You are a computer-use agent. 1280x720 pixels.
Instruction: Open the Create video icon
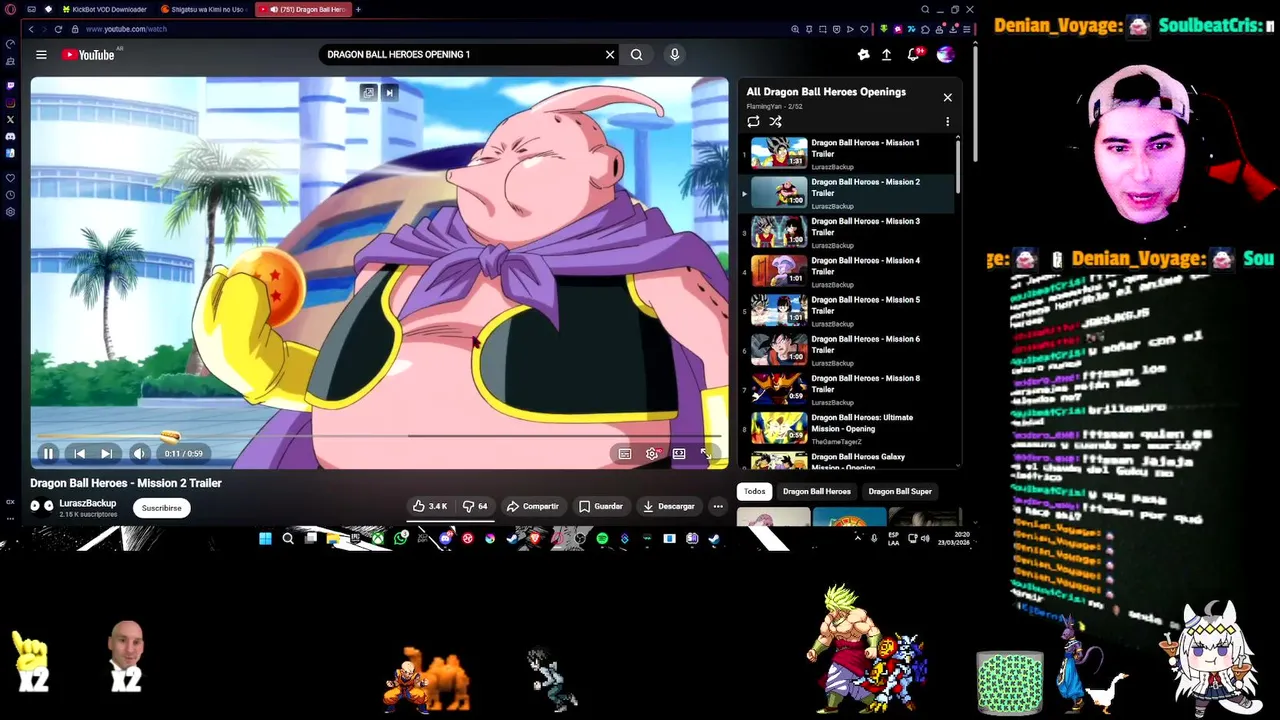[x=886, y=55]
